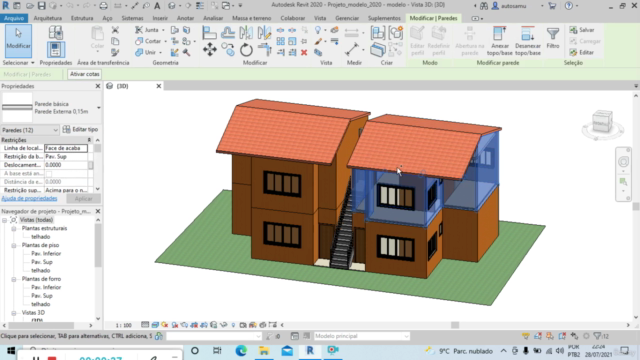Click the Save icon in quick access toolbar
Image resolution: width=640 pixels, height=360 pixels.
click(x=41, y=6)
